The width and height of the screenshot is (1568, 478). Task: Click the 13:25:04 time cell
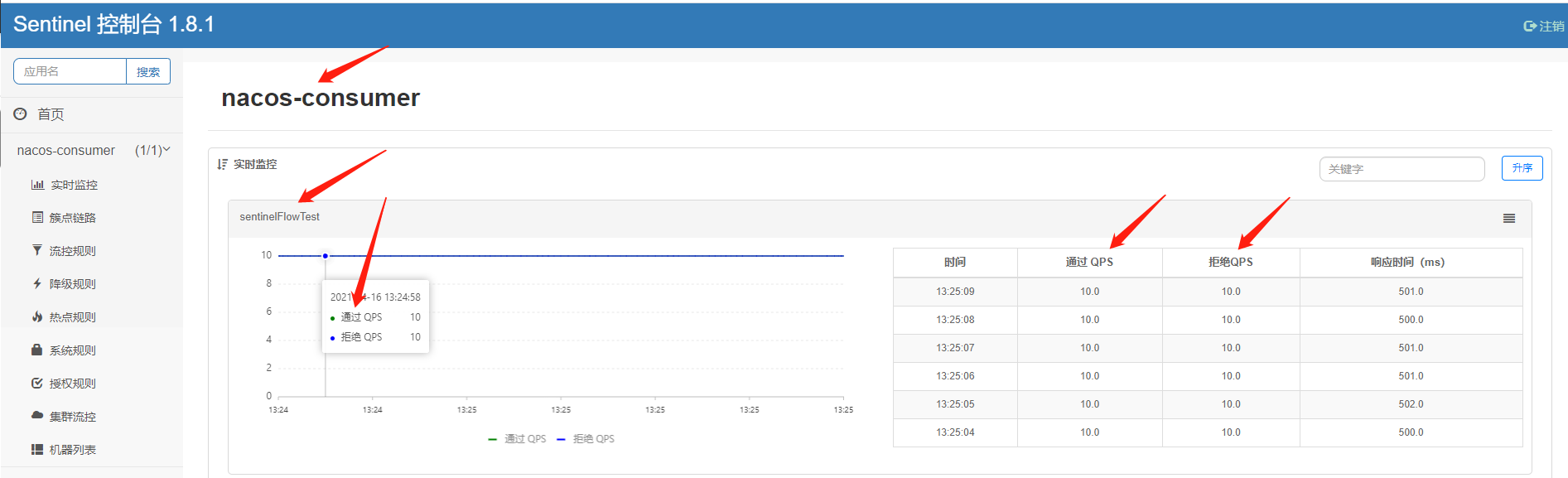click(x=955, y=432)
